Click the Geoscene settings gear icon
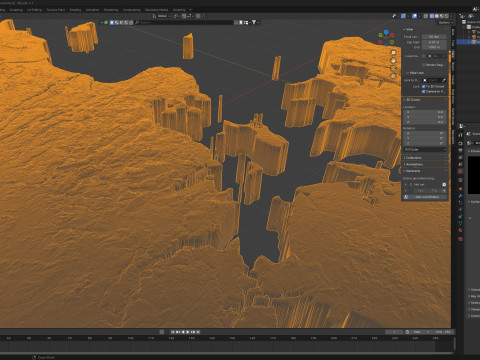 (x=444, y=184)
